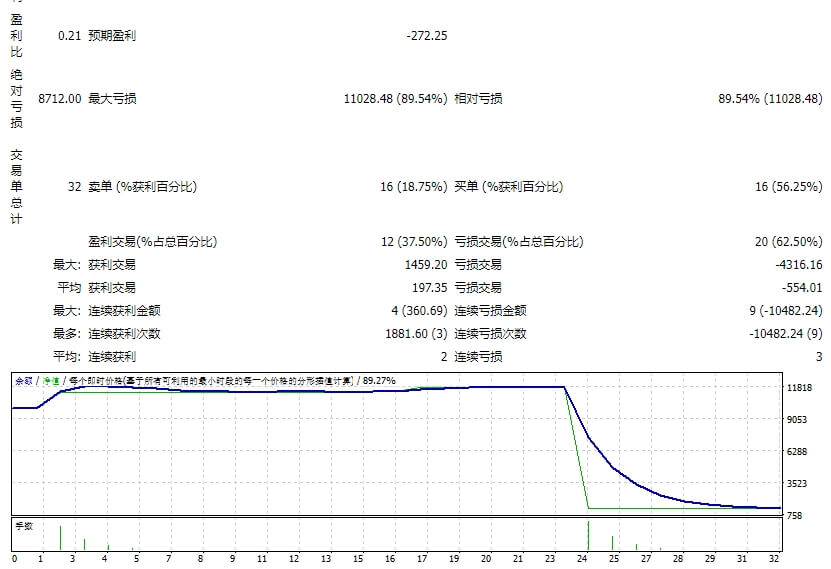Click the 11818 axis label on the chart

[799, 388]
